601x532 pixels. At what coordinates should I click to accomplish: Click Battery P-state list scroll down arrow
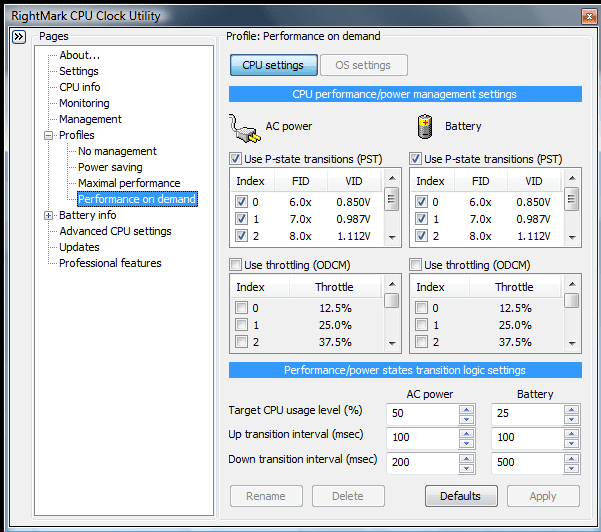[572, 238]
